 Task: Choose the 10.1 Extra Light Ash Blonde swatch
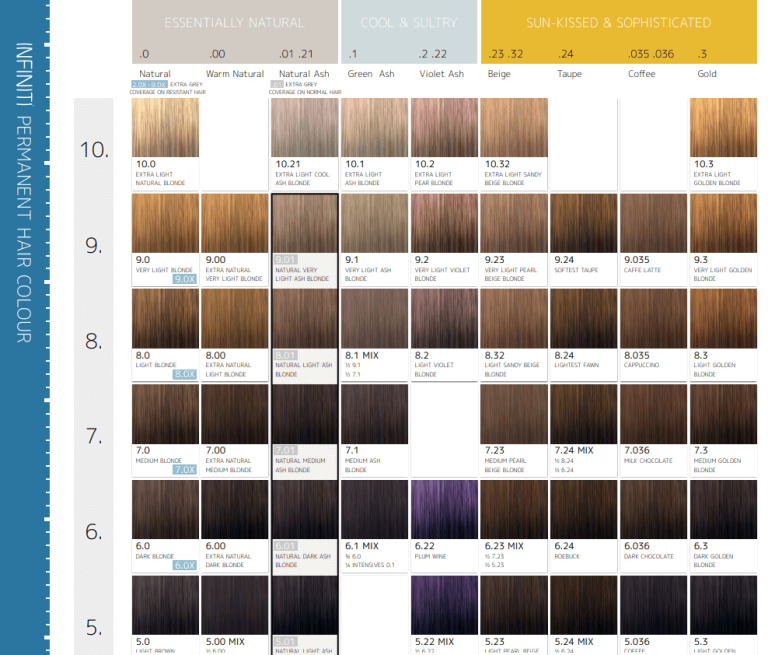tap(374, 127)
